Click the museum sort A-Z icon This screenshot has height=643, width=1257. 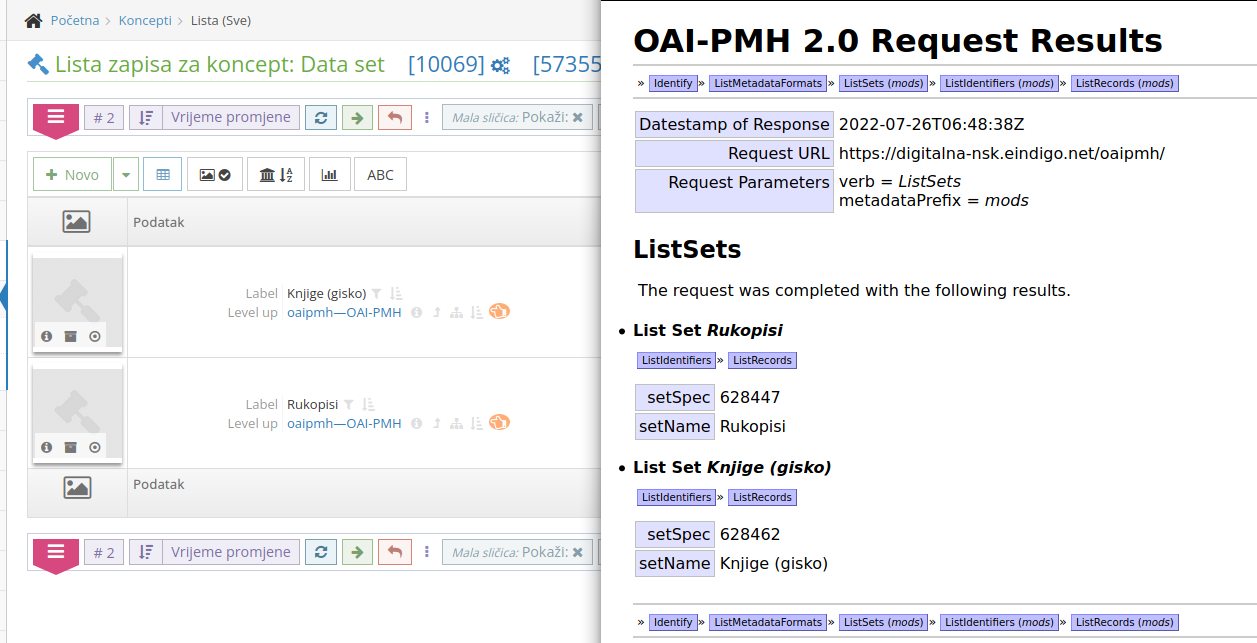[x=275, y=173]
